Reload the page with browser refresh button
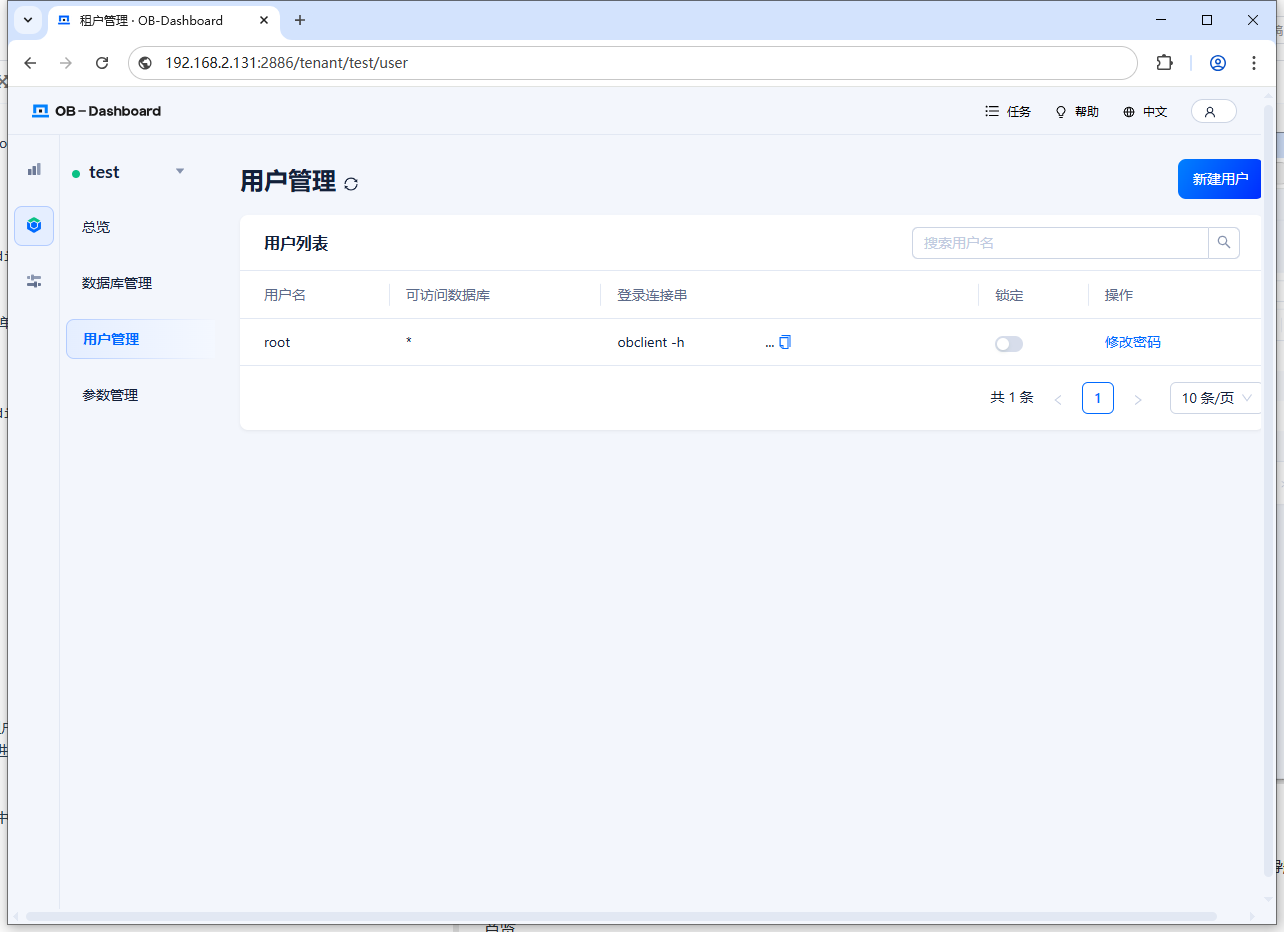 (102, 63)
